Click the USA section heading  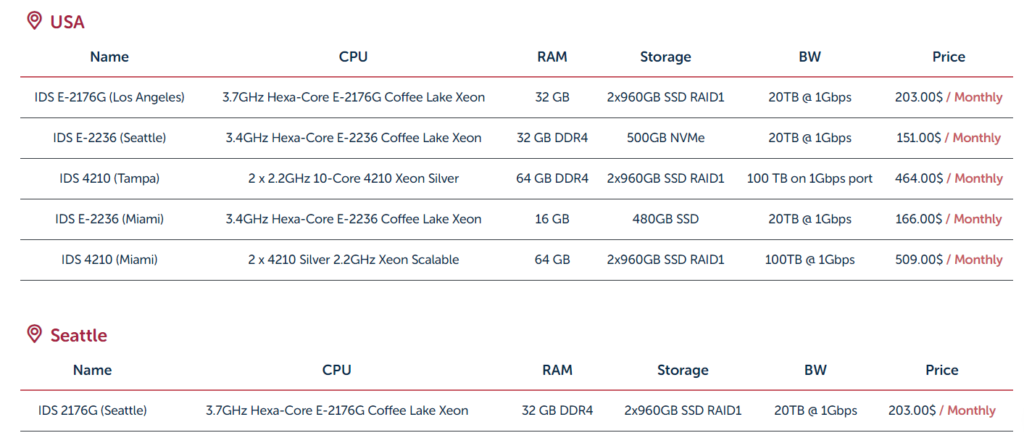click(67, 22)
